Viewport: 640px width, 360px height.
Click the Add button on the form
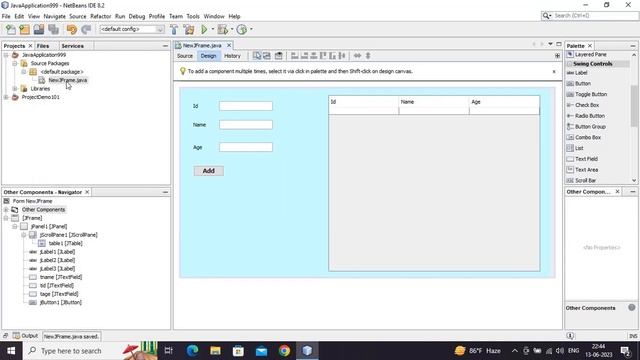coord(209,171)
